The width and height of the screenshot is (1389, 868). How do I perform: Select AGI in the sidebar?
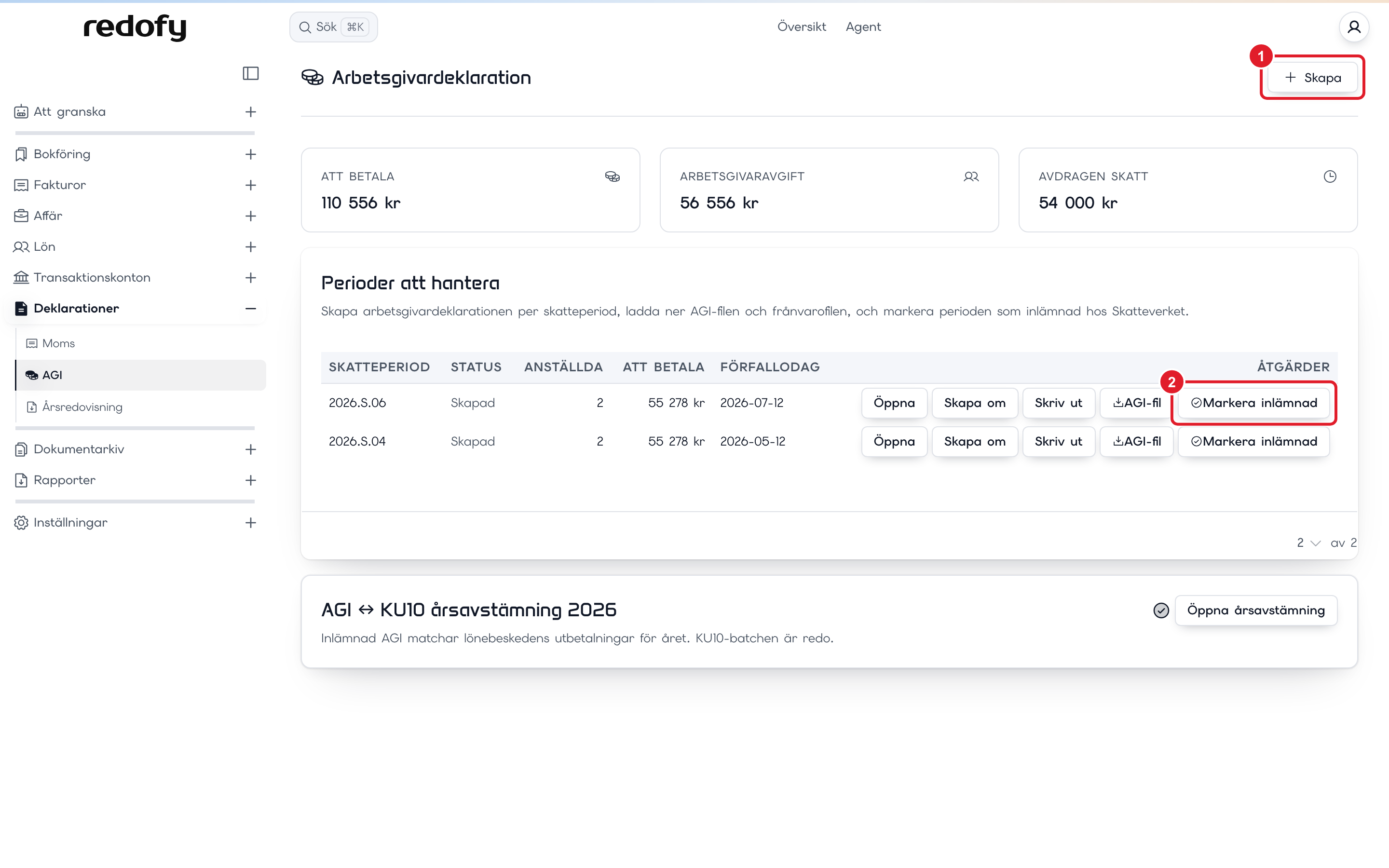[141, 375]
